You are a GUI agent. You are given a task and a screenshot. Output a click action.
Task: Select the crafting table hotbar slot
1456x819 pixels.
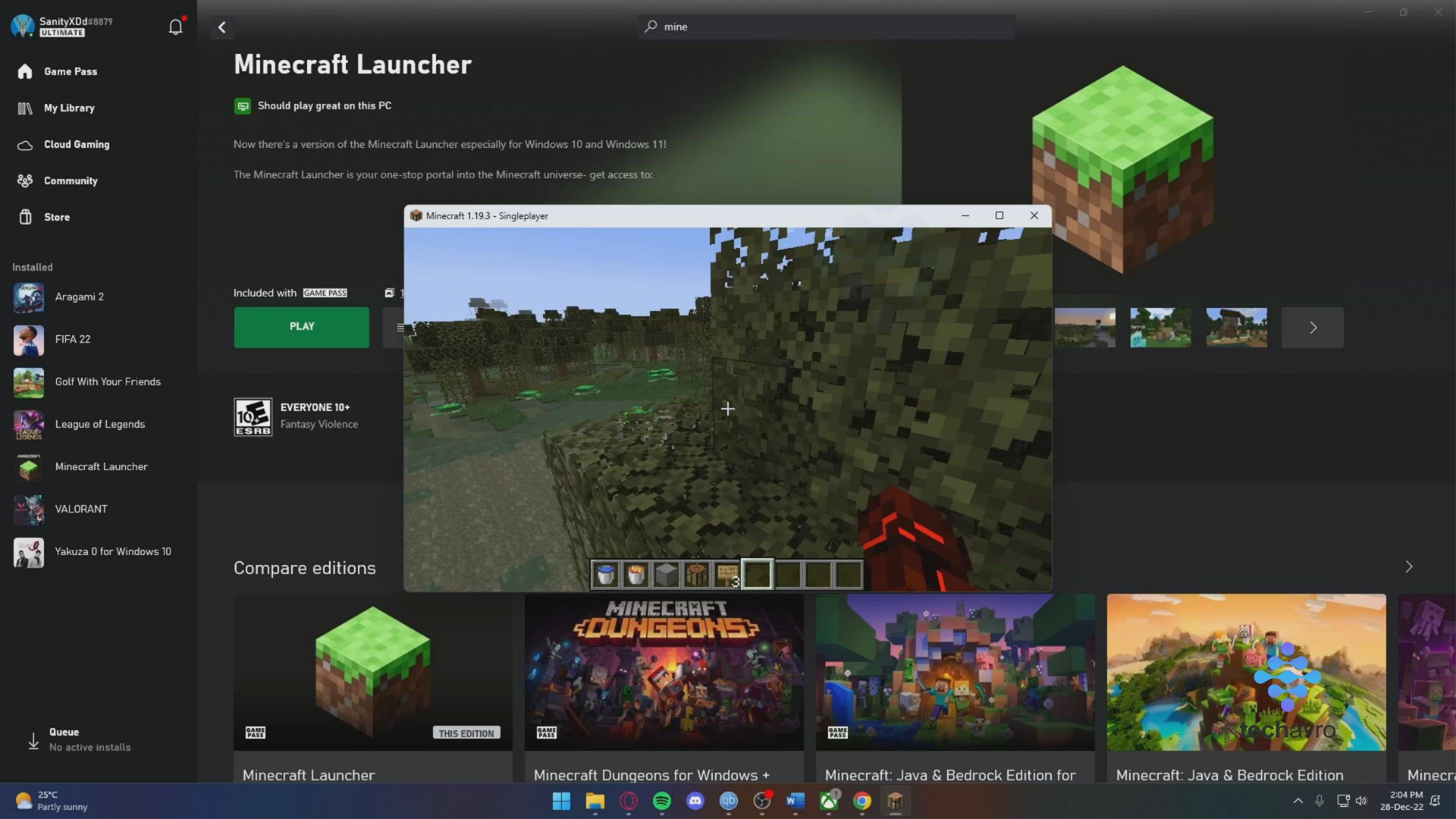(697, 575)
